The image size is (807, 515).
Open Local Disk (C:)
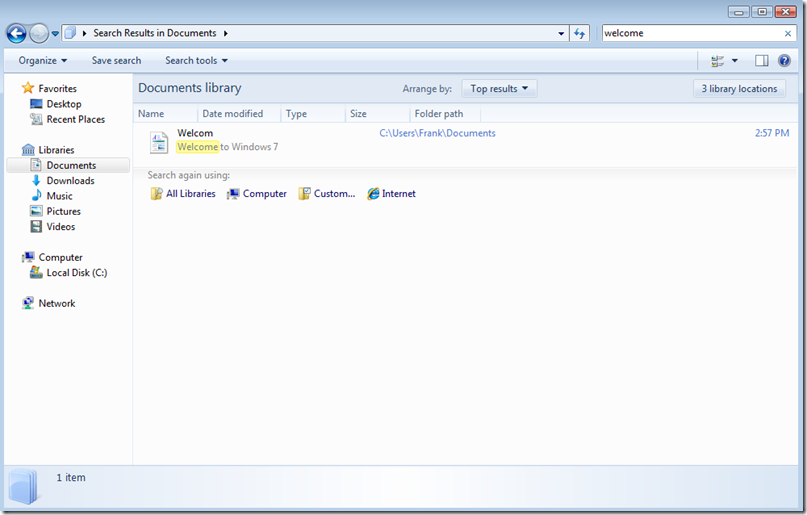(x=77, y=273)
